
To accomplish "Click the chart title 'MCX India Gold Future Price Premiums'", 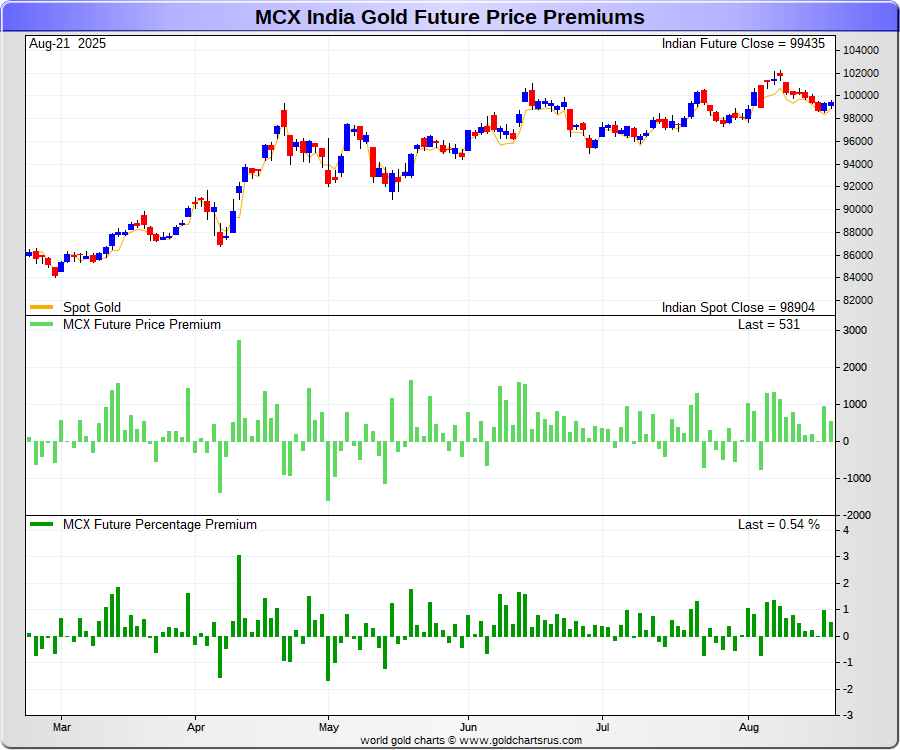I will 449,17.
